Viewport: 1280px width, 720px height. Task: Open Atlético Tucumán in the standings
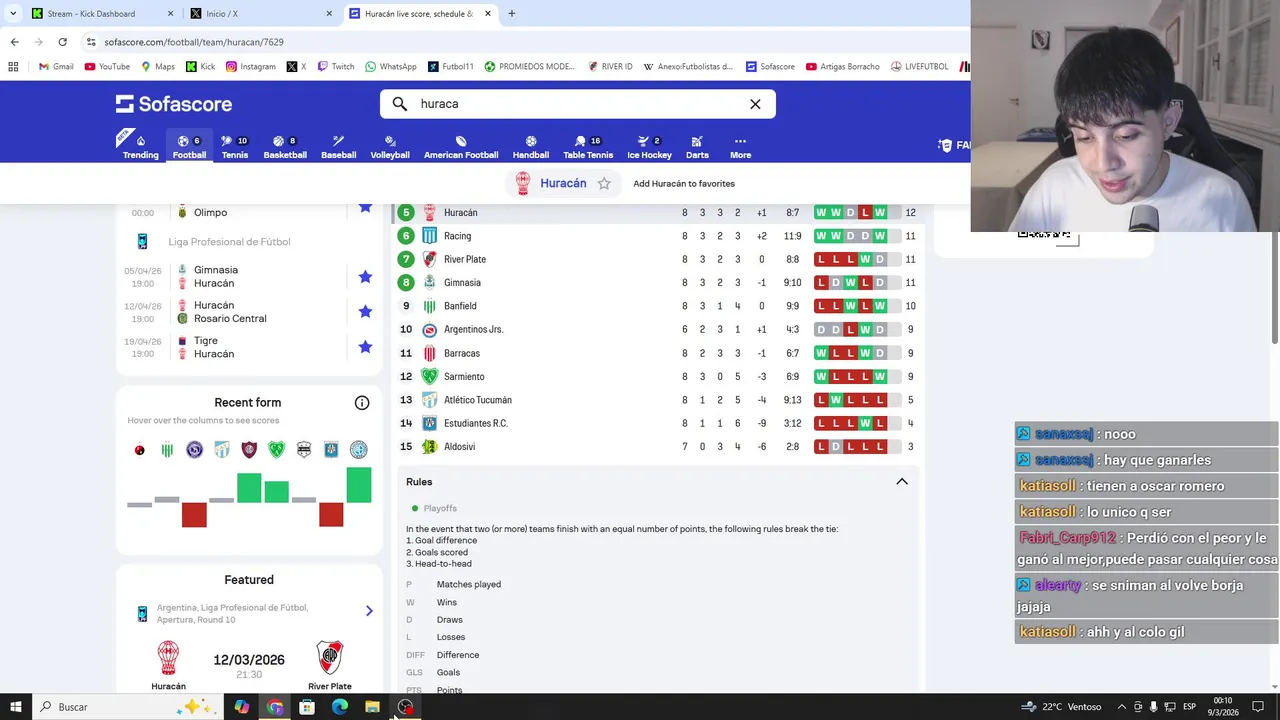pyautogui.click(x=658, y=400)
